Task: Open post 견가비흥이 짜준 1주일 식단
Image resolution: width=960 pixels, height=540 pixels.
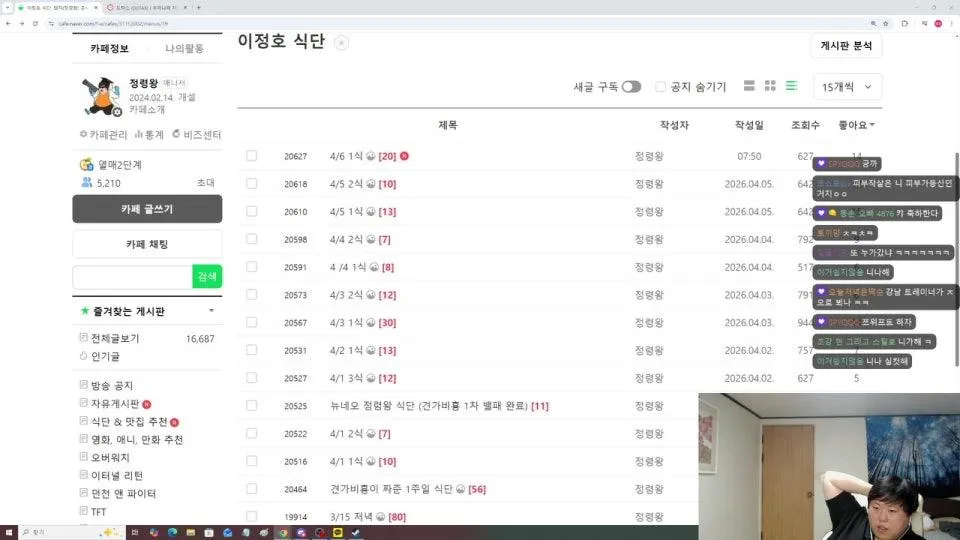Action: 391,489
